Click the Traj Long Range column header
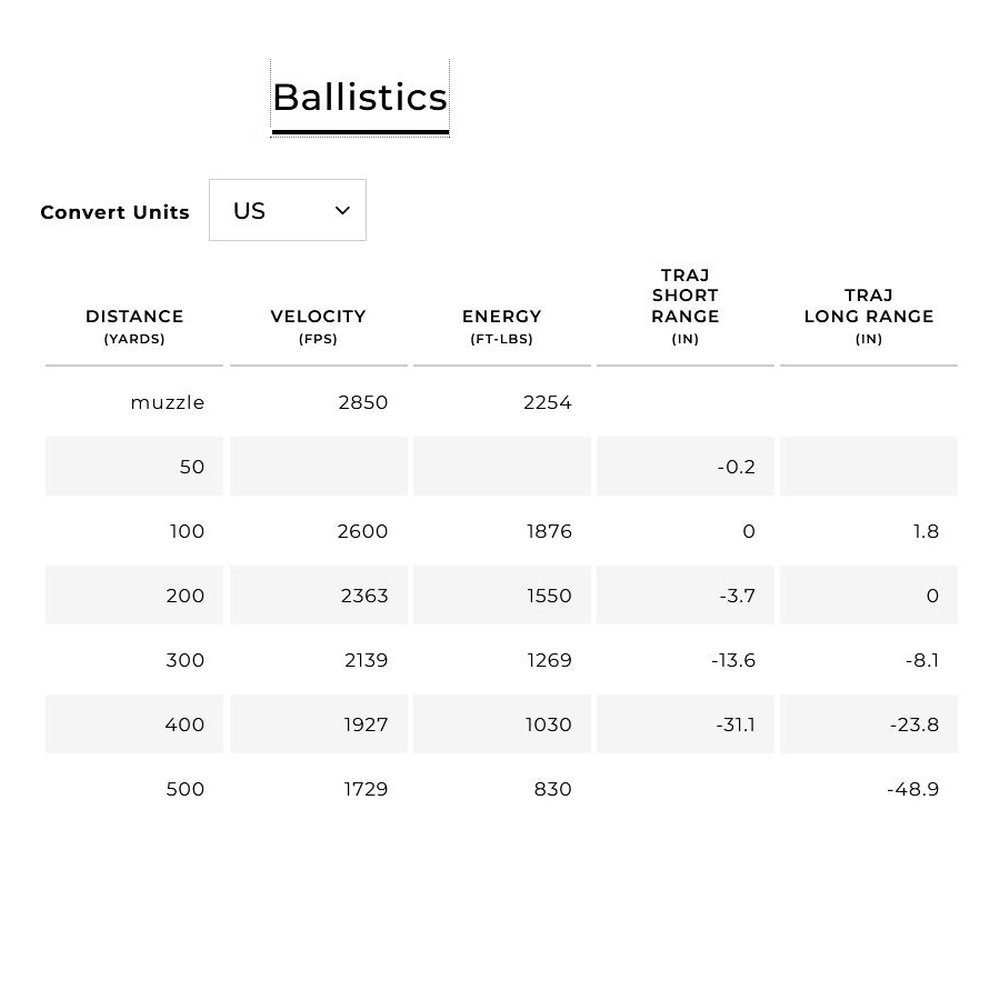 [x=869, y=316]
